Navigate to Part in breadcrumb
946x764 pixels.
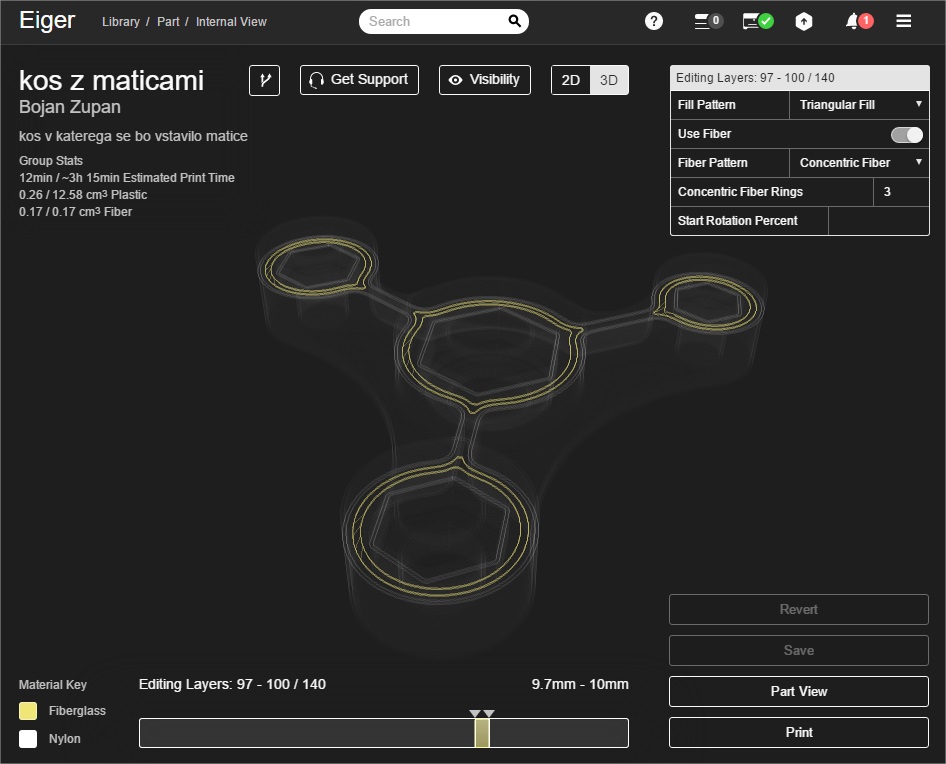click(168, 22)
